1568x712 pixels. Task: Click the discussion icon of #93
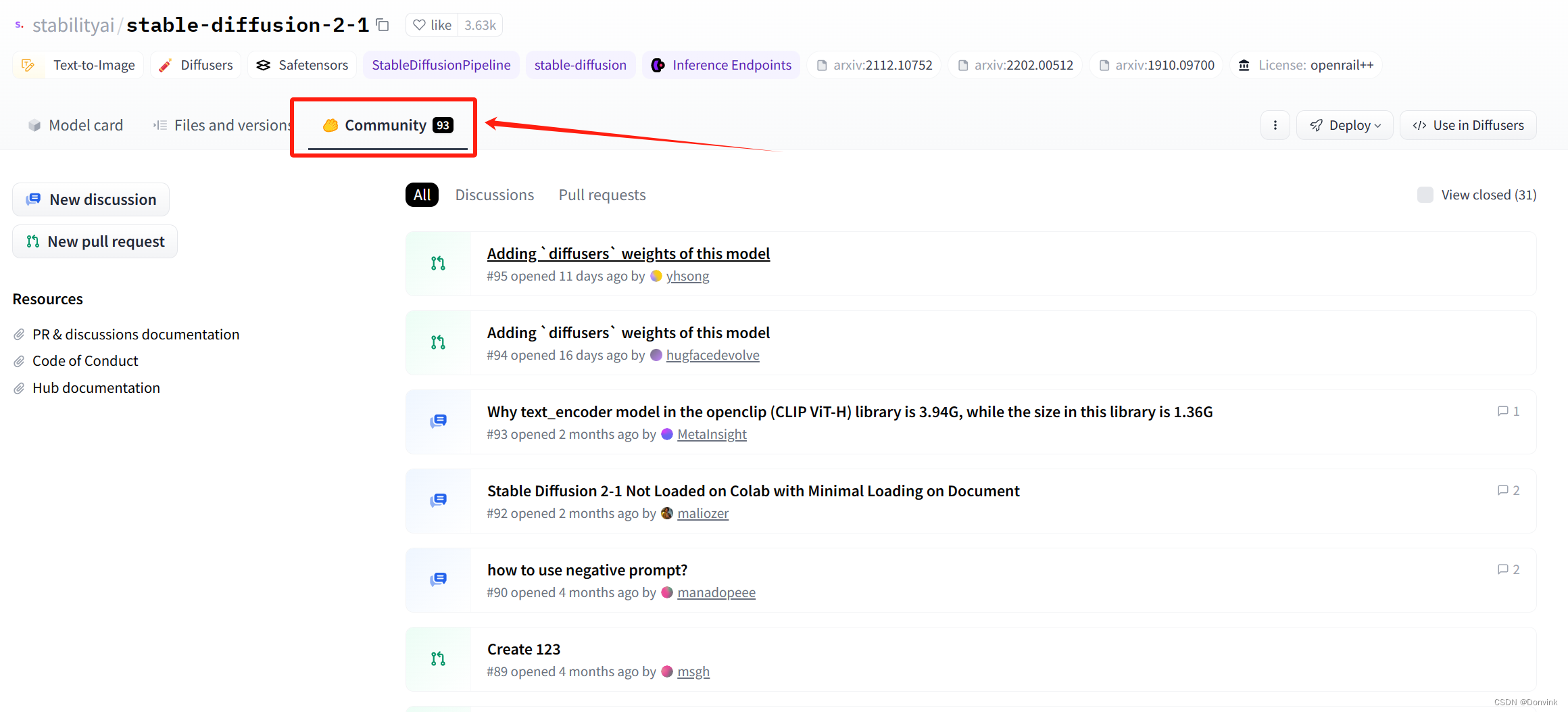(x=438, y=422)
